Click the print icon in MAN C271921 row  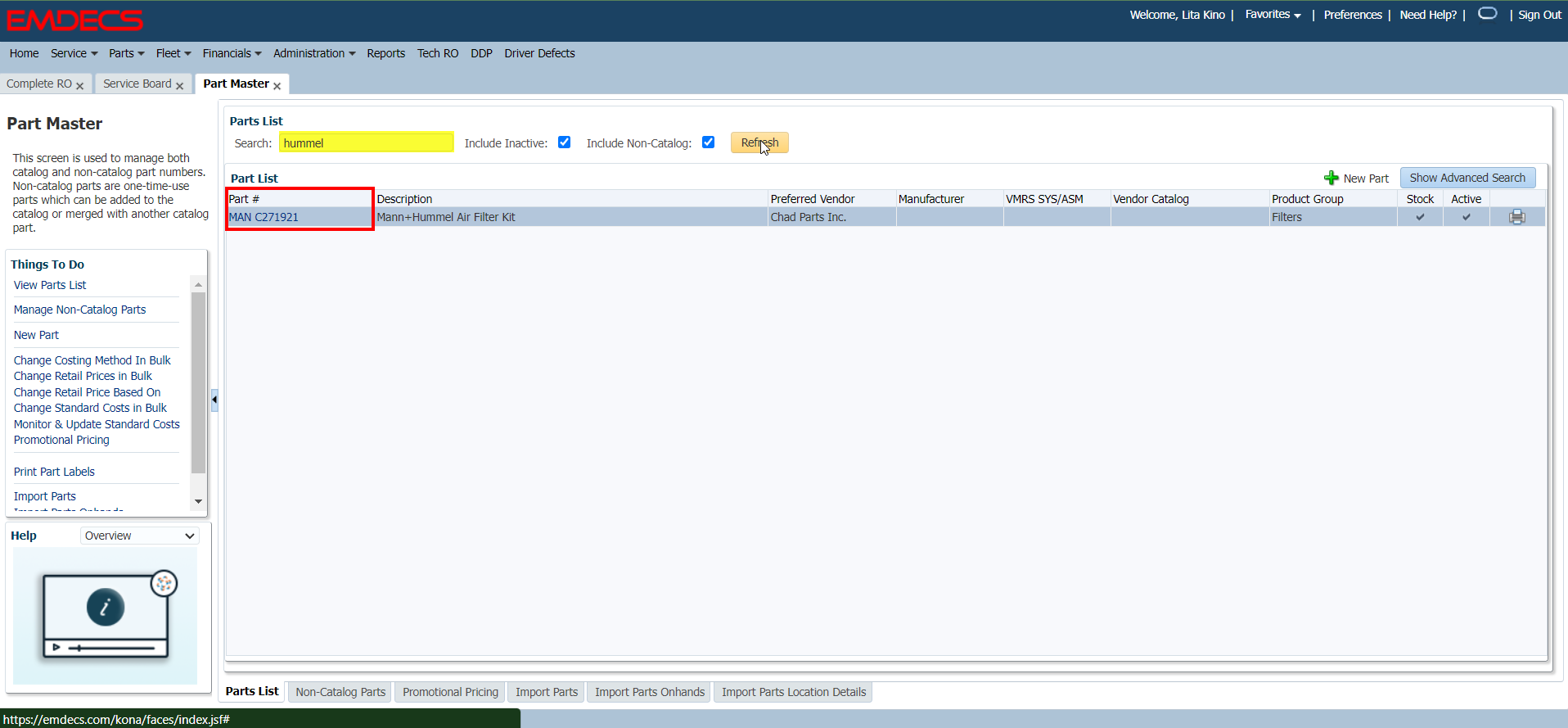(x=1516, y=217)
